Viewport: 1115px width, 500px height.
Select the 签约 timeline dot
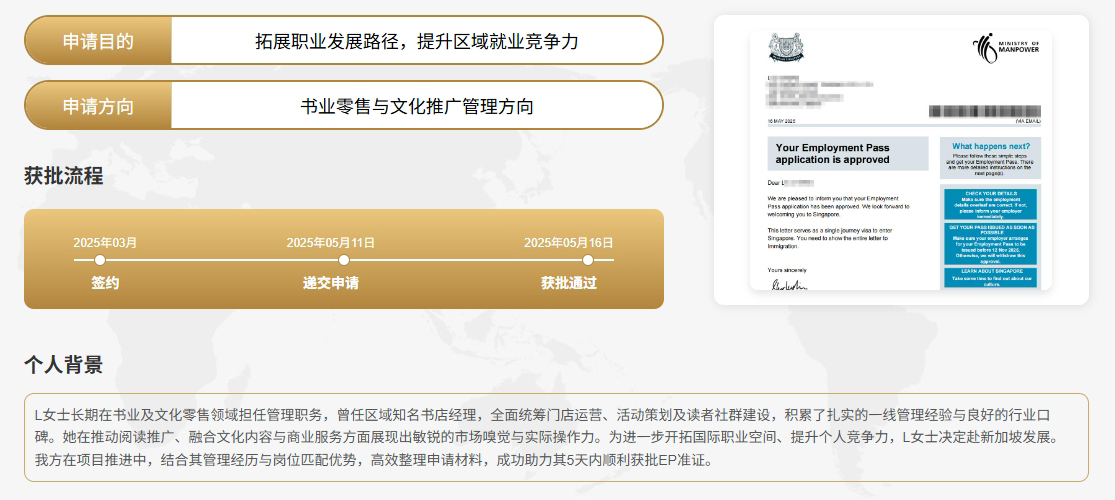100,260
